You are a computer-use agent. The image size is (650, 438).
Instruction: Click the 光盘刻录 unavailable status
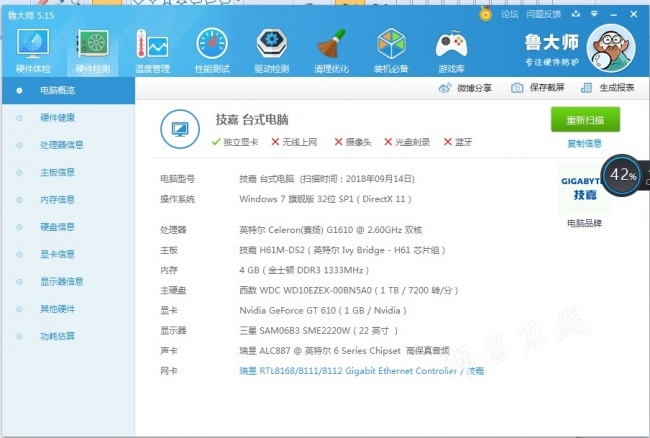(x=407, y=142)
